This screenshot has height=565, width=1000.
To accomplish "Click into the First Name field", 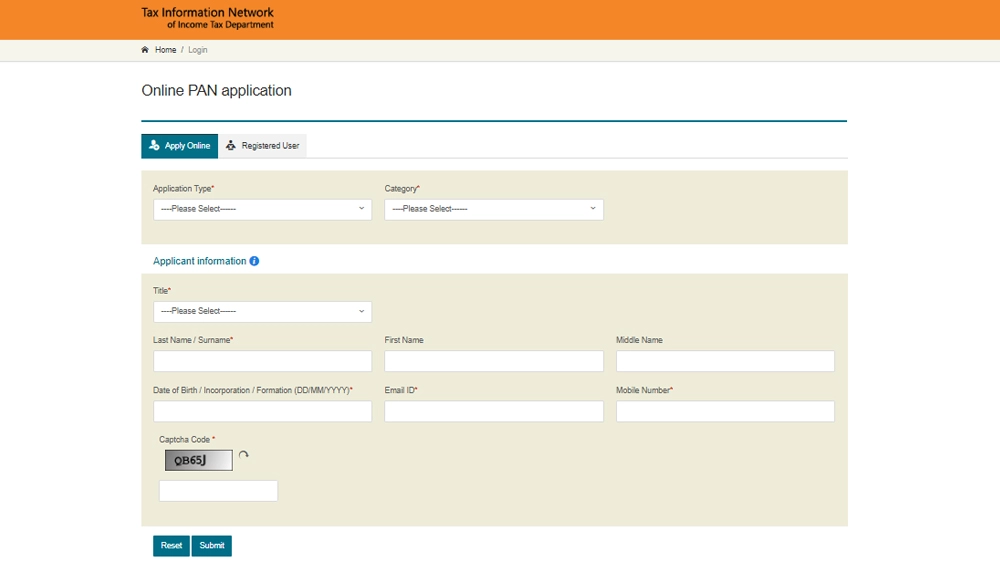I will (x=493, y=361).
